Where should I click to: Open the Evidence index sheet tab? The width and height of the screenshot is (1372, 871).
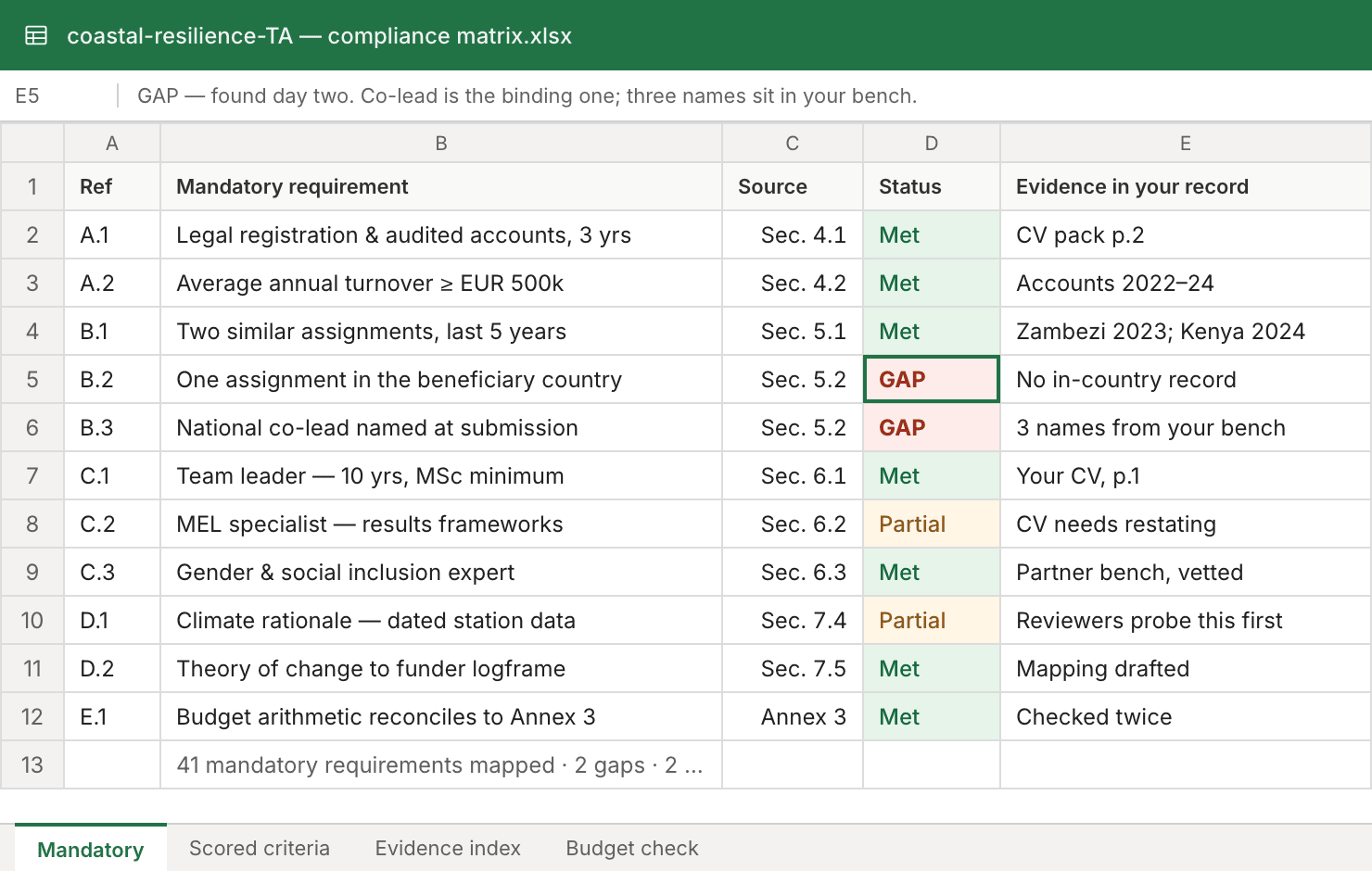click(x=448, y=848)
